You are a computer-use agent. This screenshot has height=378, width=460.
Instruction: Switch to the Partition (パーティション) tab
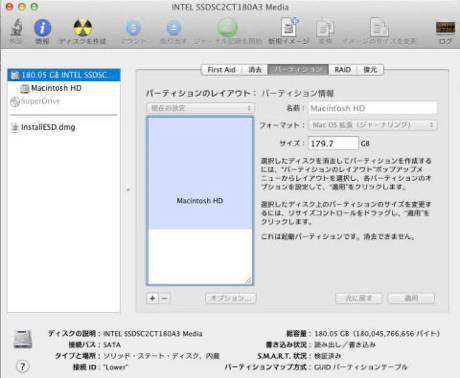point(298,70)
